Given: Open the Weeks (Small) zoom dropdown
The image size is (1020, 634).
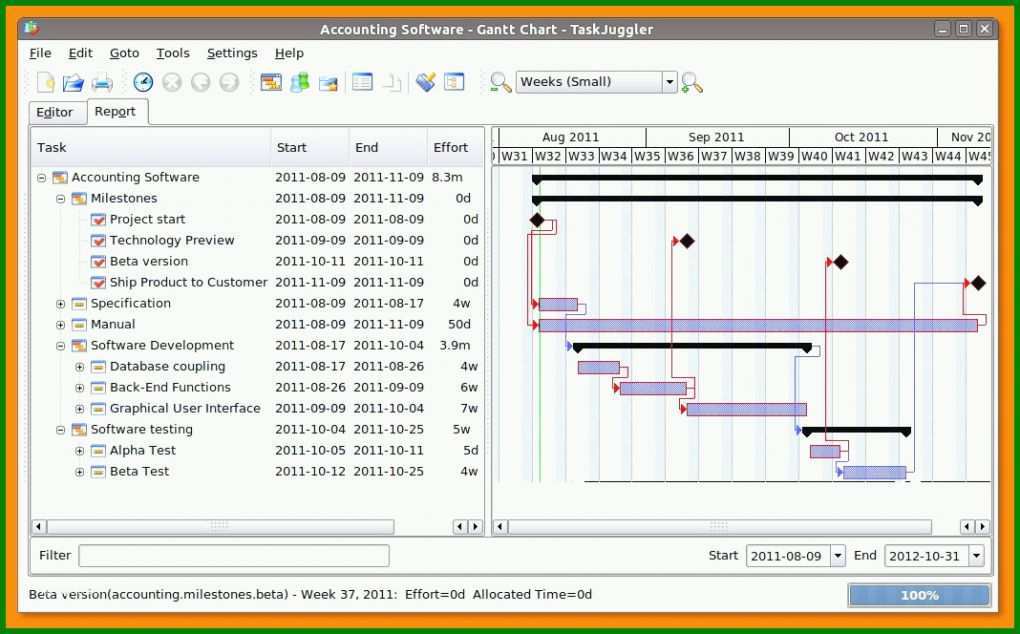Looking at the screenshot, I should 669,82.
